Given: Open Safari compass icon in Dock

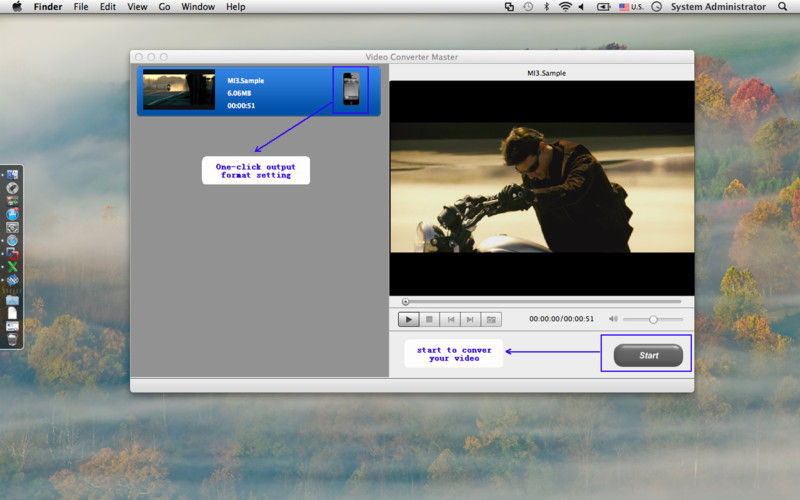Looking at the screenshot, I should click(12, 240).
